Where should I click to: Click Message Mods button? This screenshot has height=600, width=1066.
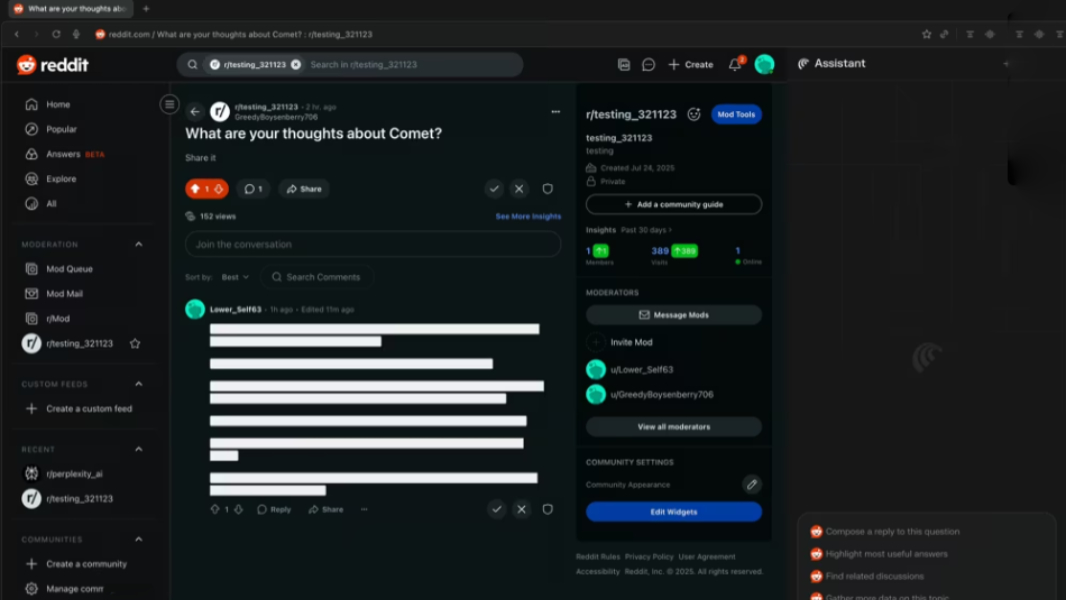point(674,315)
